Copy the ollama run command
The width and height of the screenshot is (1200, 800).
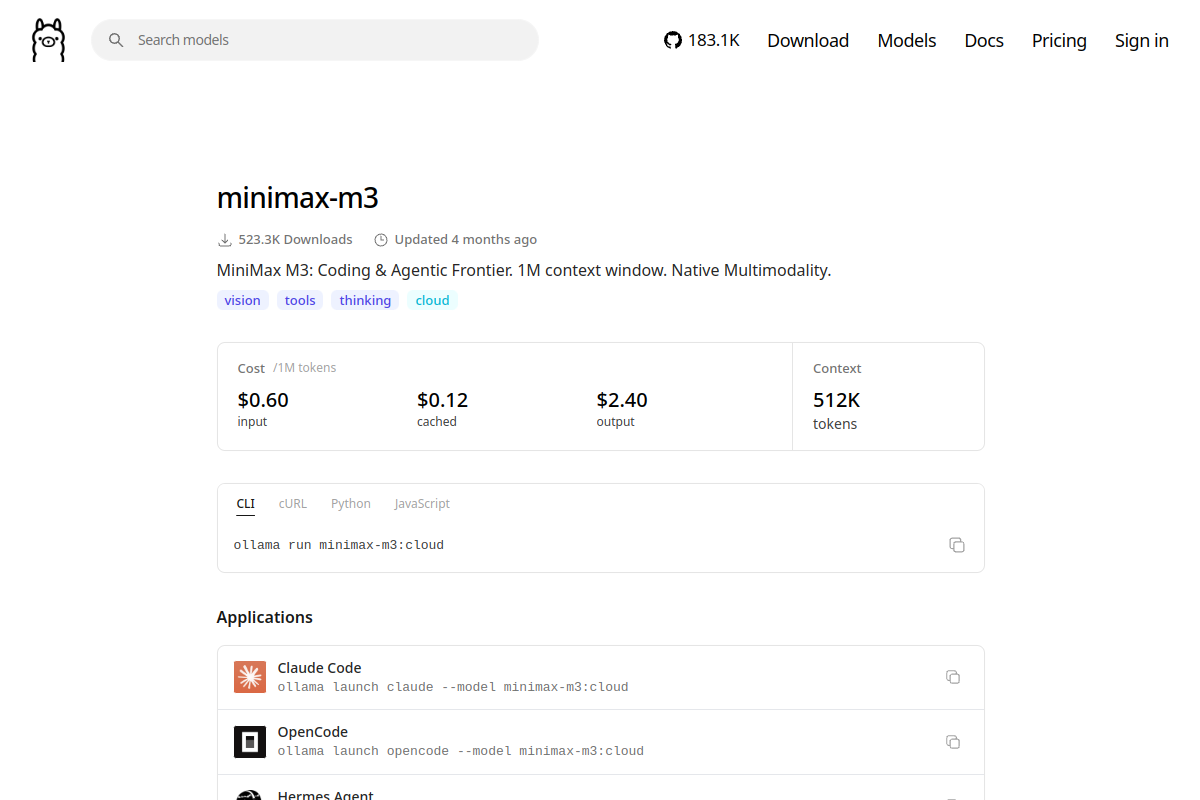(x=957, y=545)
